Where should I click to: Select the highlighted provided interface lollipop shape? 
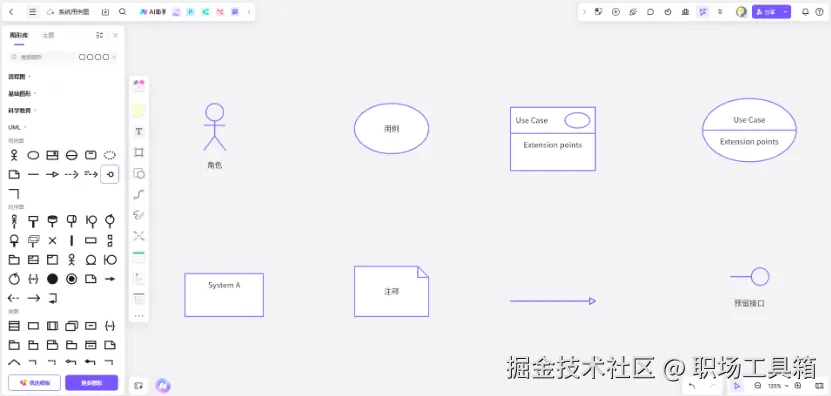tap(110, 174)
